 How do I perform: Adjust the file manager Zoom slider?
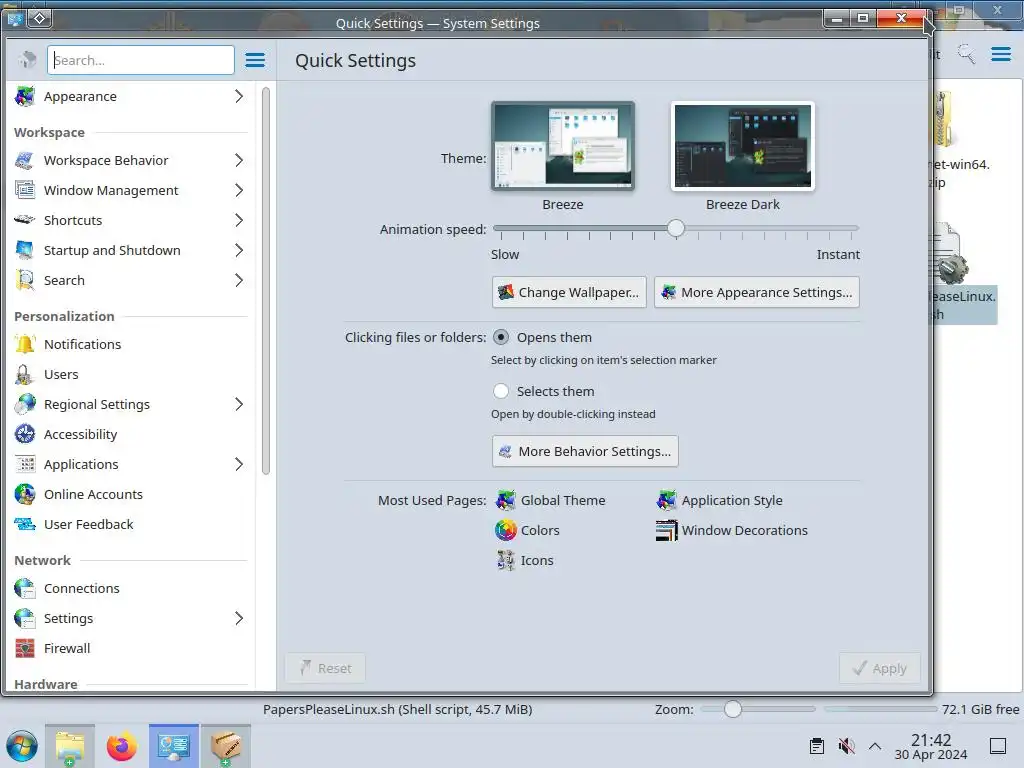pyautogui.click(x=733, y=709)
